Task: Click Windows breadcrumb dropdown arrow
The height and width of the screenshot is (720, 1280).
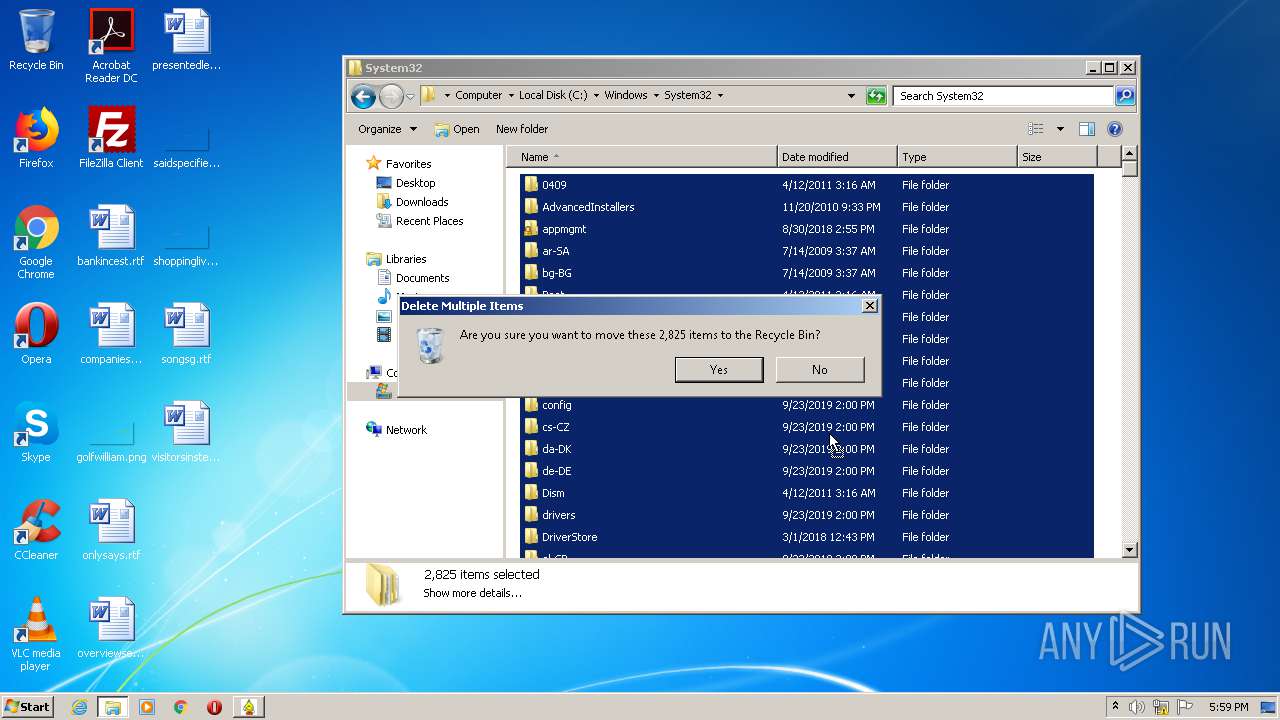Action: (656, 96)
